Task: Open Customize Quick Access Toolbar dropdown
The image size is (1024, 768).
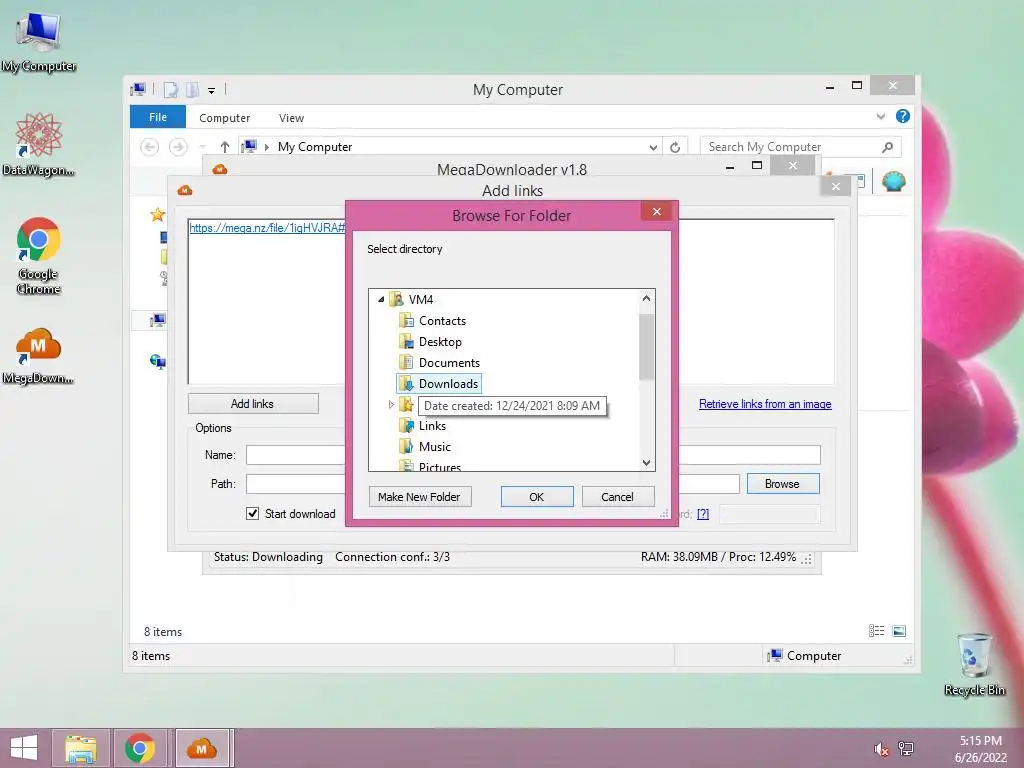Action: tap(212, 91)
